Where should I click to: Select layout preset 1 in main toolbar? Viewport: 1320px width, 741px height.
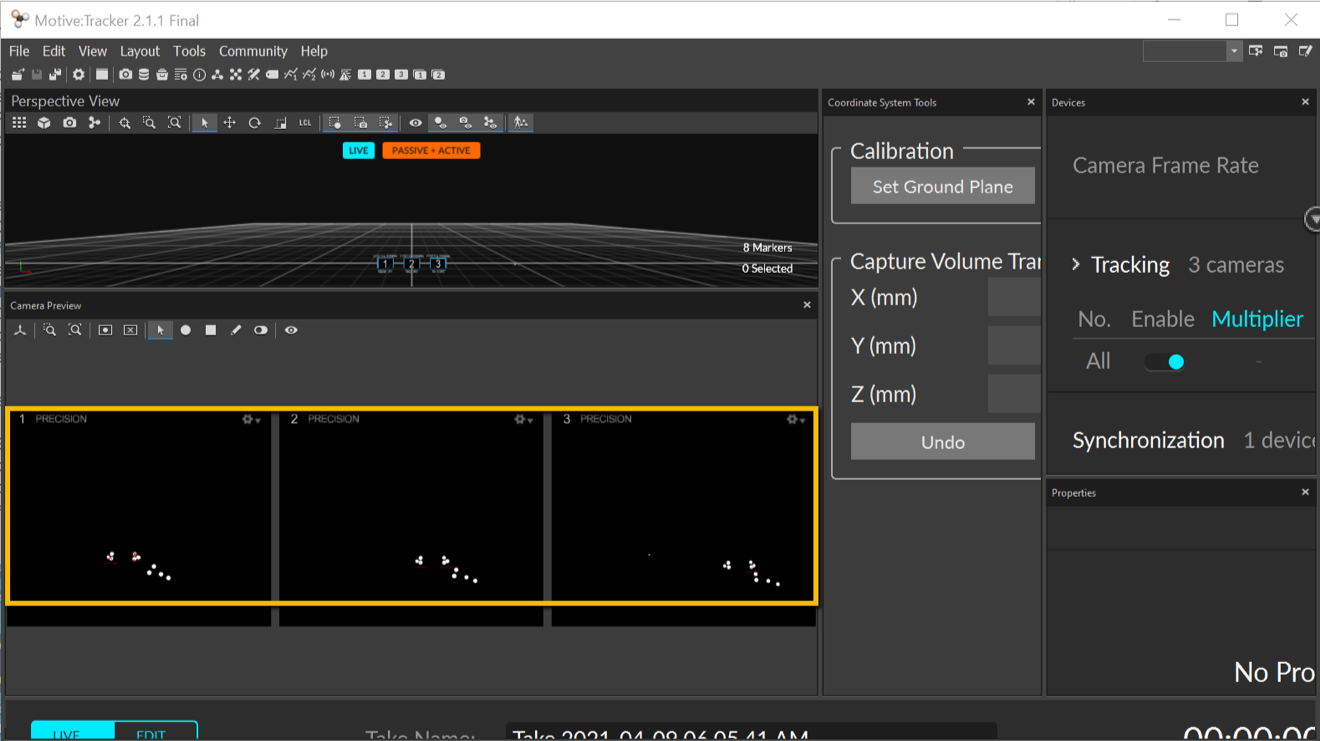point(364,74)
